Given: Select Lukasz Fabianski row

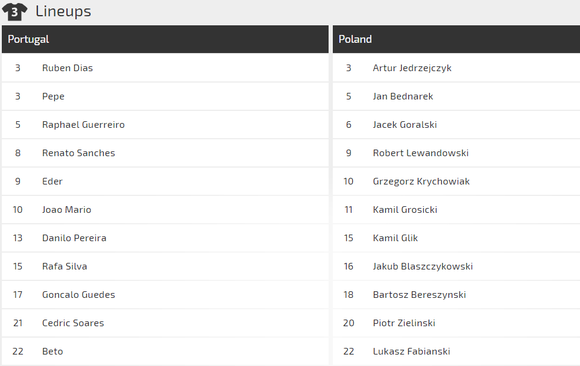Looking at the screenshot, I should pos(456,351).
